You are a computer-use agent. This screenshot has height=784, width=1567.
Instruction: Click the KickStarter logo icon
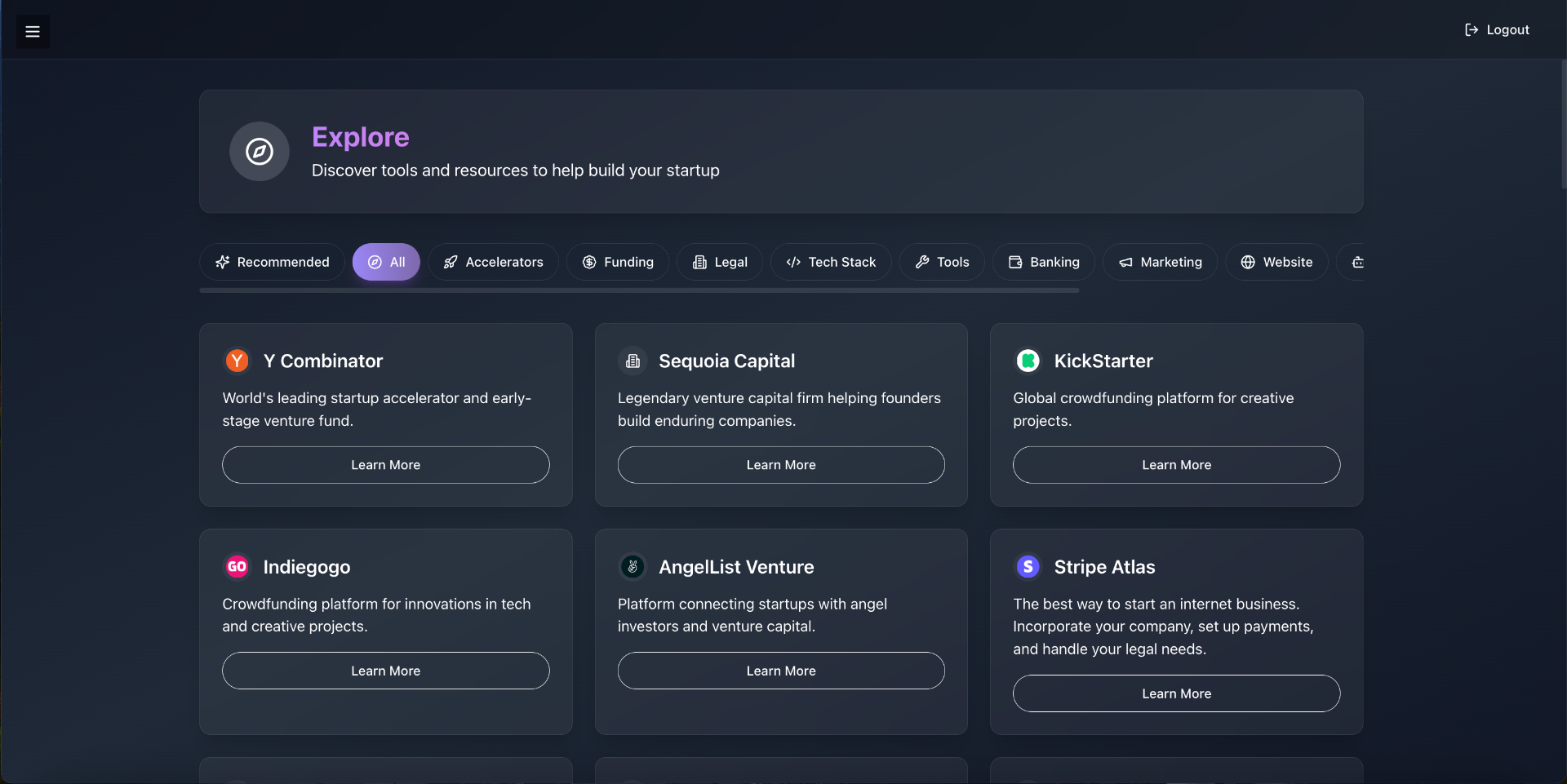pyautogui.click(x=1028, y=361)
